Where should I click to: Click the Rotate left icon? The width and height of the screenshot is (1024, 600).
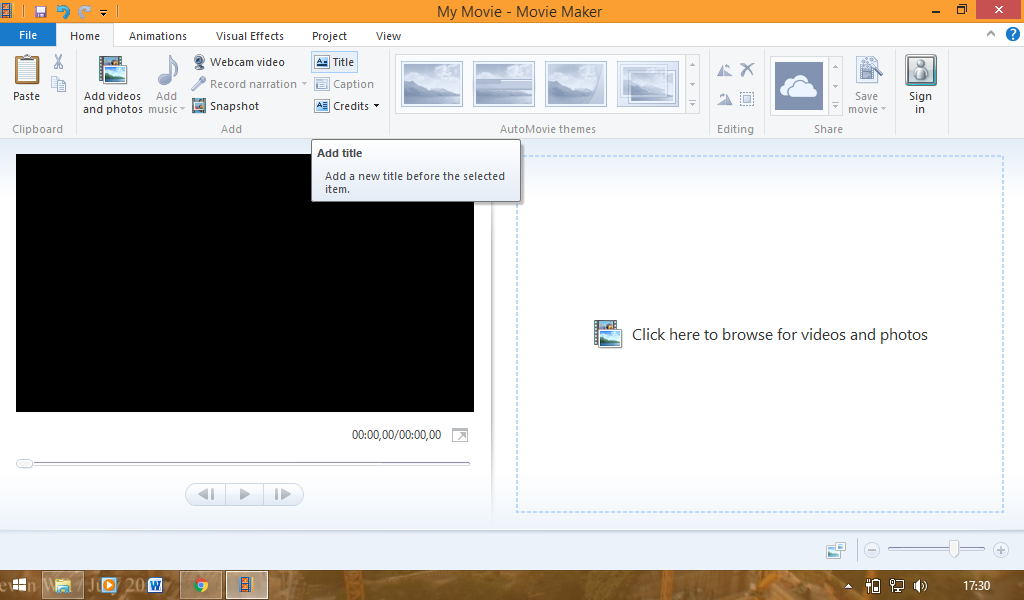725,70
